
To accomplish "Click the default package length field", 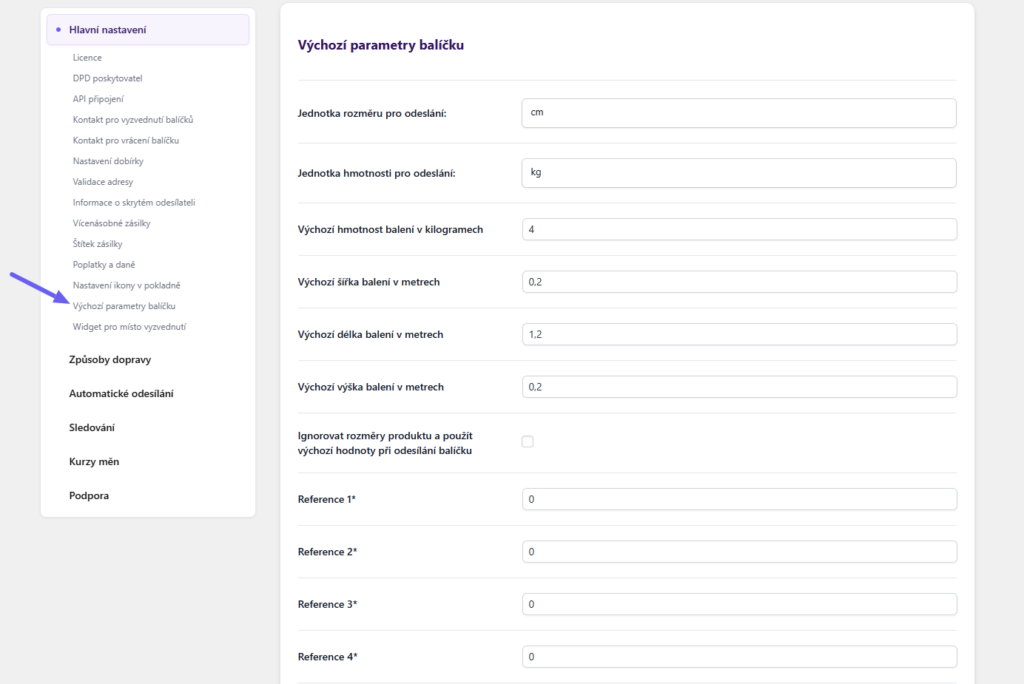I will coord(739,334).
